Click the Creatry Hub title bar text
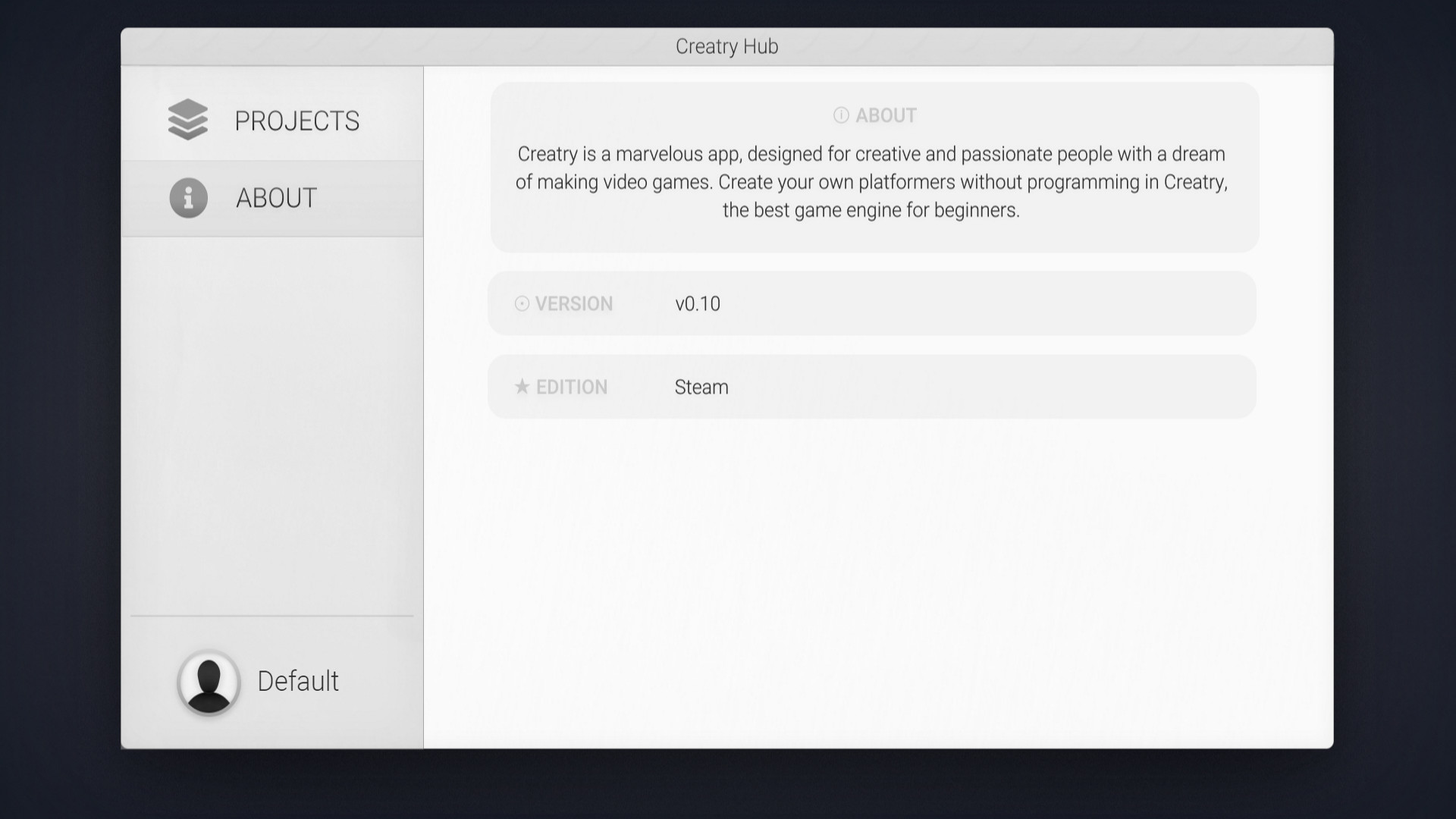Viewport: 1456px width, 819px height. [726, 46]
